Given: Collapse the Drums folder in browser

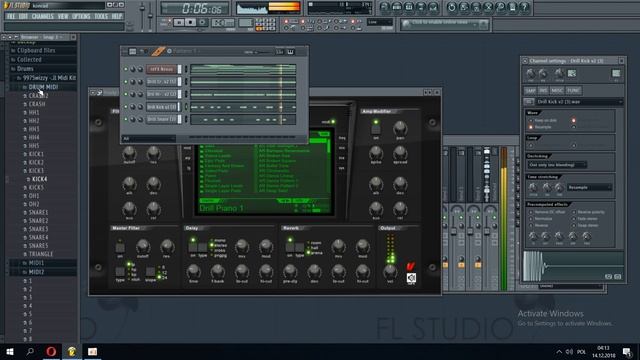Looking at the screenshot, I should coord(25,69).
